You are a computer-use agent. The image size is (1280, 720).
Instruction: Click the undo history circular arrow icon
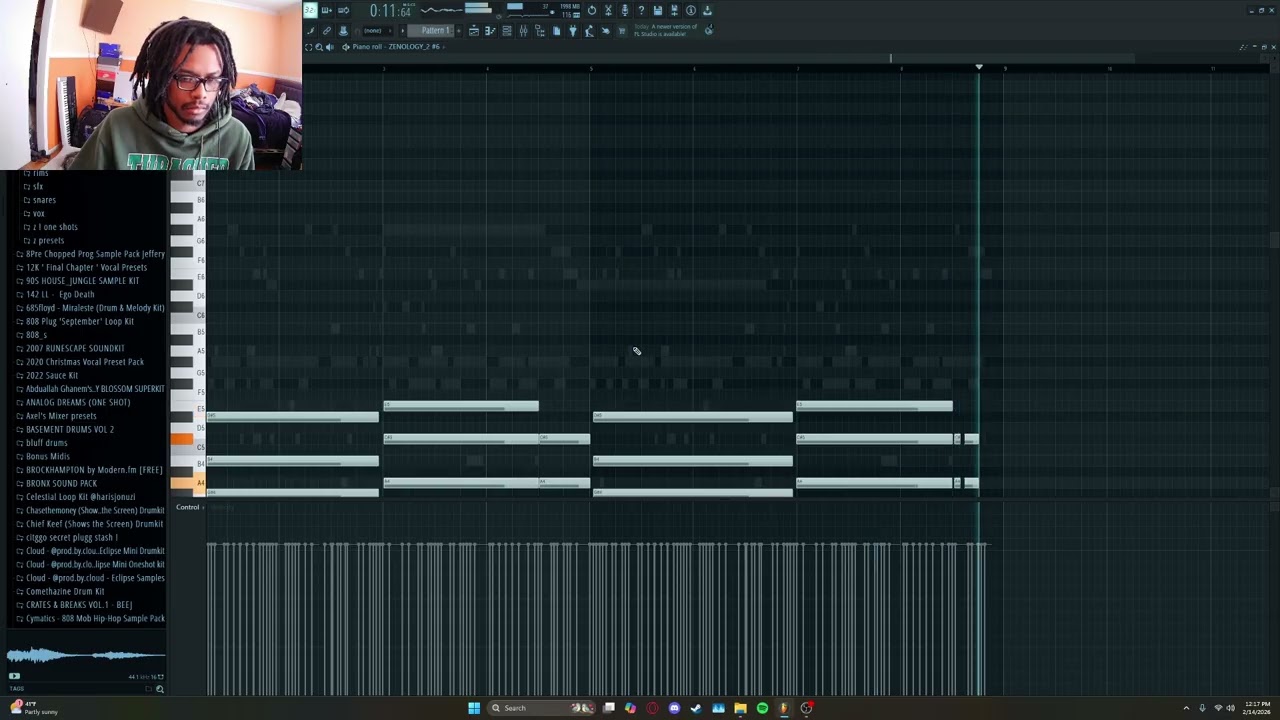click(592, 10)
